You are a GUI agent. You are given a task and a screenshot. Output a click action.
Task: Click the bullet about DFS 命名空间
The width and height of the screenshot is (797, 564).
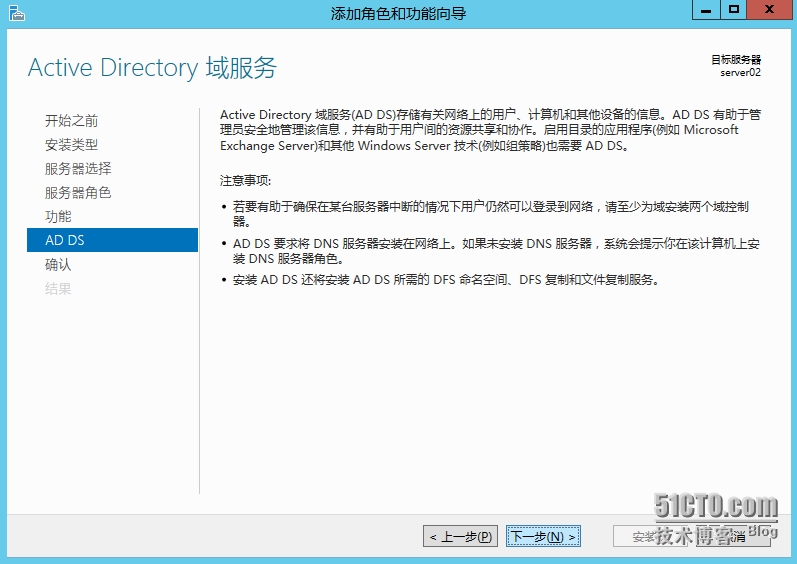(446, 279)
